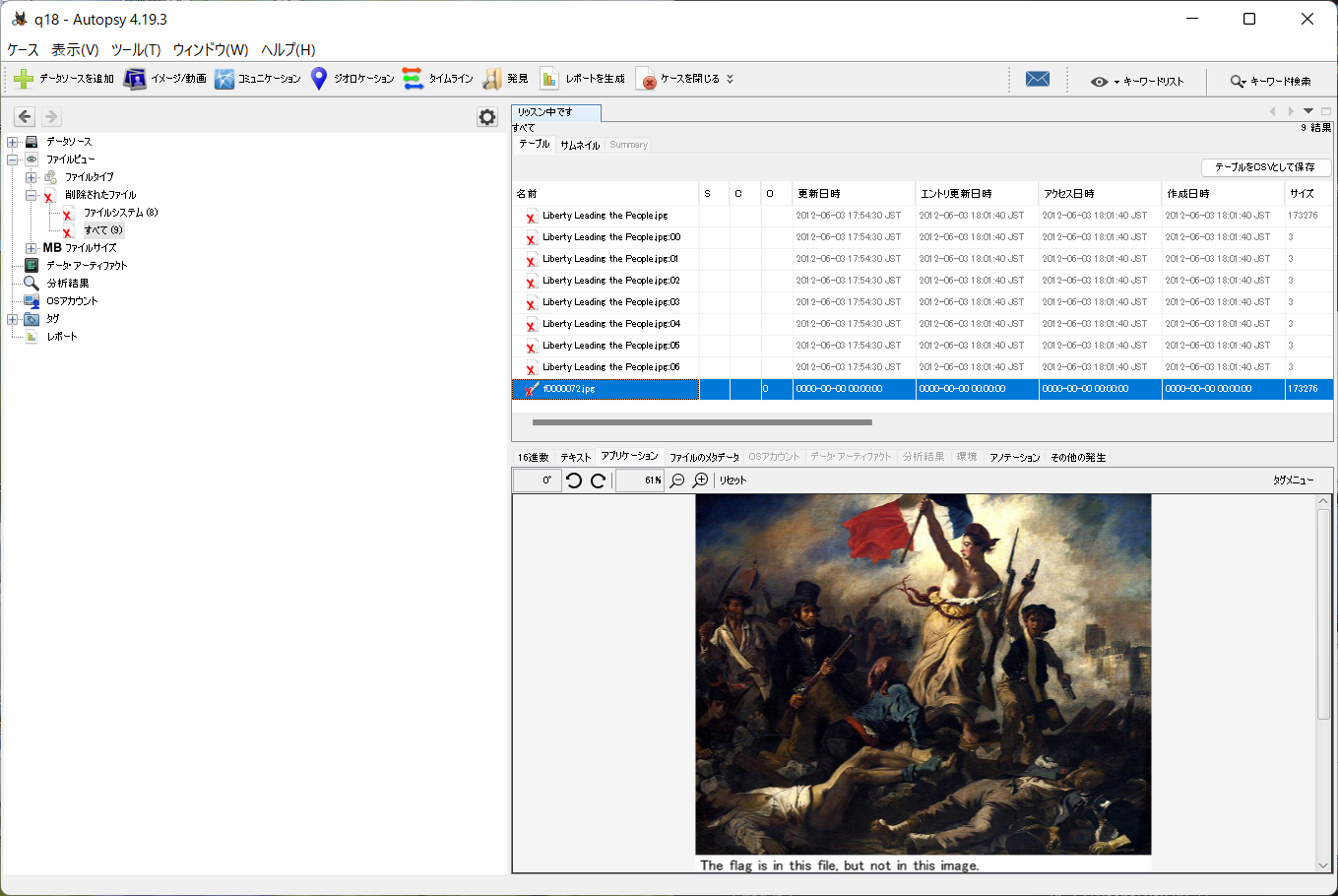
Task: Switch to the テキスト tab
Action: coord(576,458)
